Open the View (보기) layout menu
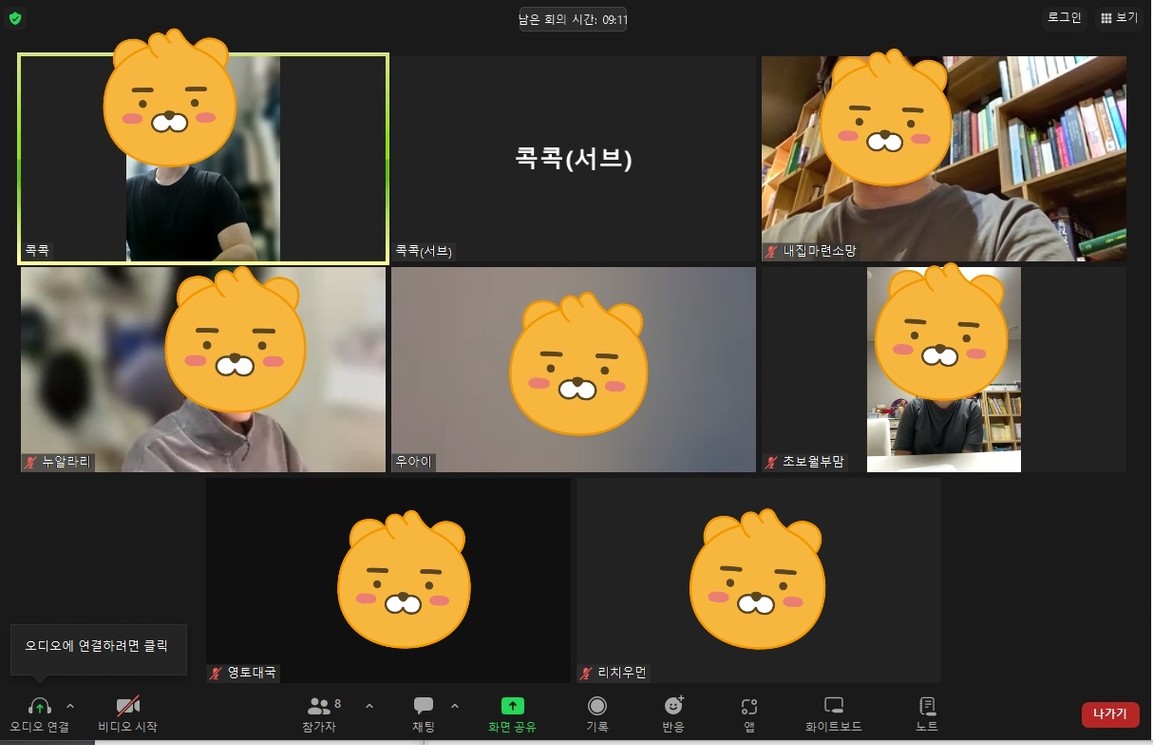 pyautogui.click(x=1119, y=18)
